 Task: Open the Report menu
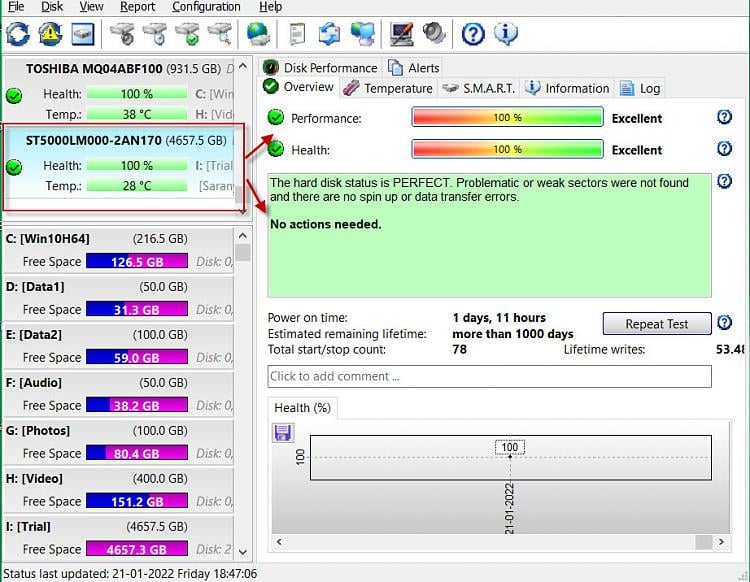click(137, 7)
